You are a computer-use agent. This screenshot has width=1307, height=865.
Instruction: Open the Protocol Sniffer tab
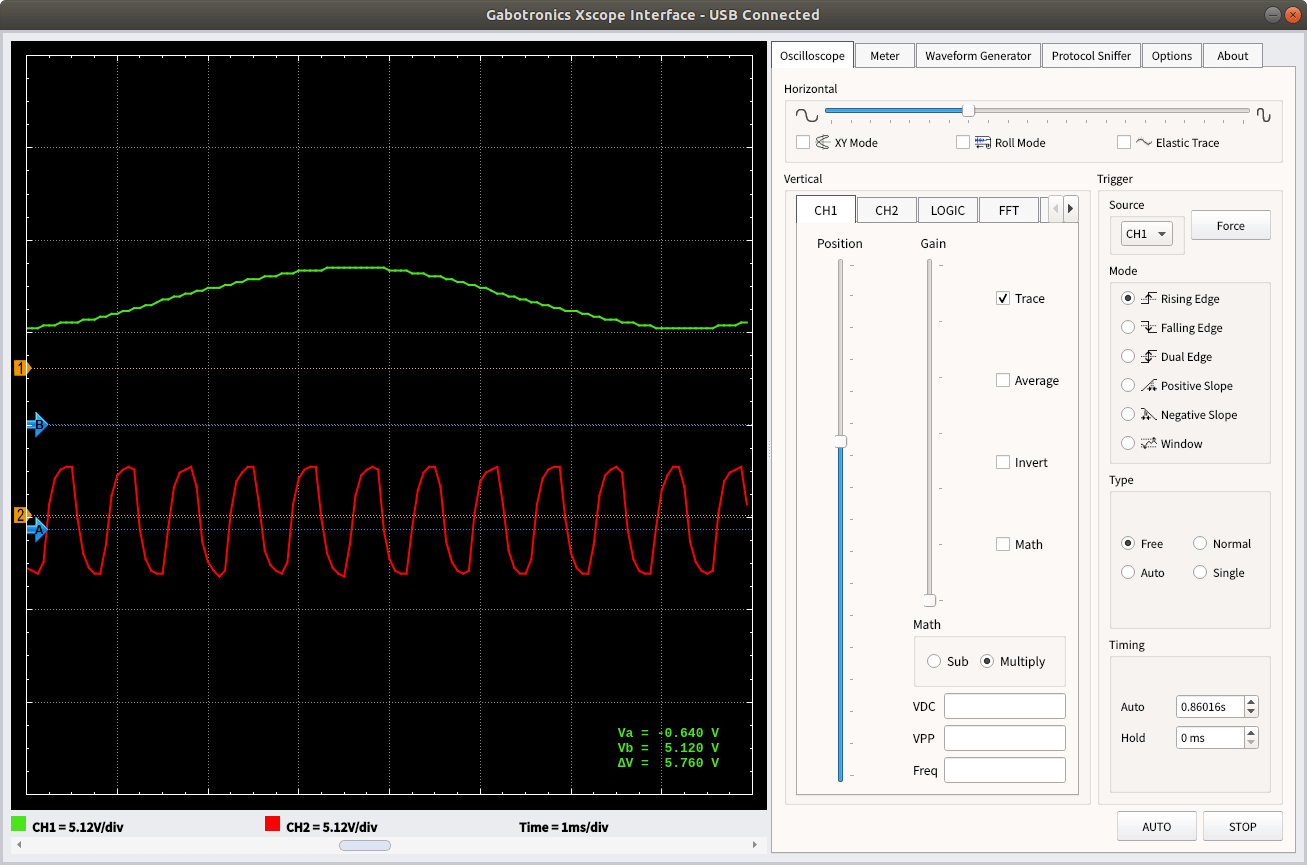[x=1091, y=56]
